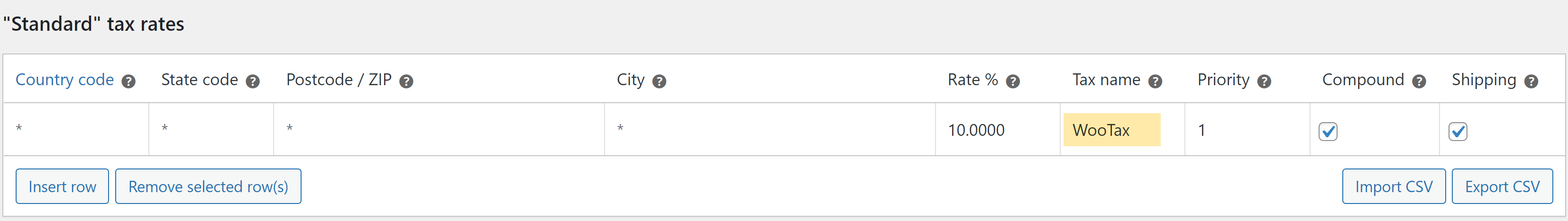Sort by Country code column link
The image size is (1568, 221).
pos(64,80)
